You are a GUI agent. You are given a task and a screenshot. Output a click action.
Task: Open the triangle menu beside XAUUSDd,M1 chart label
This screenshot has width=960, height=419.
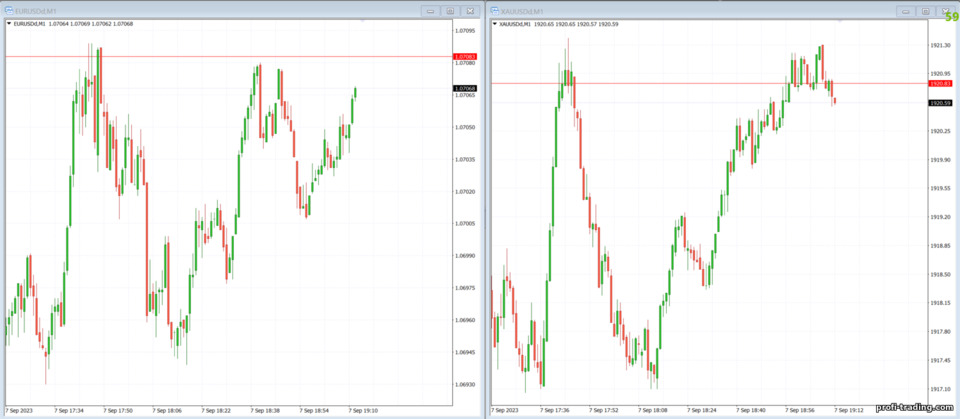495,24
